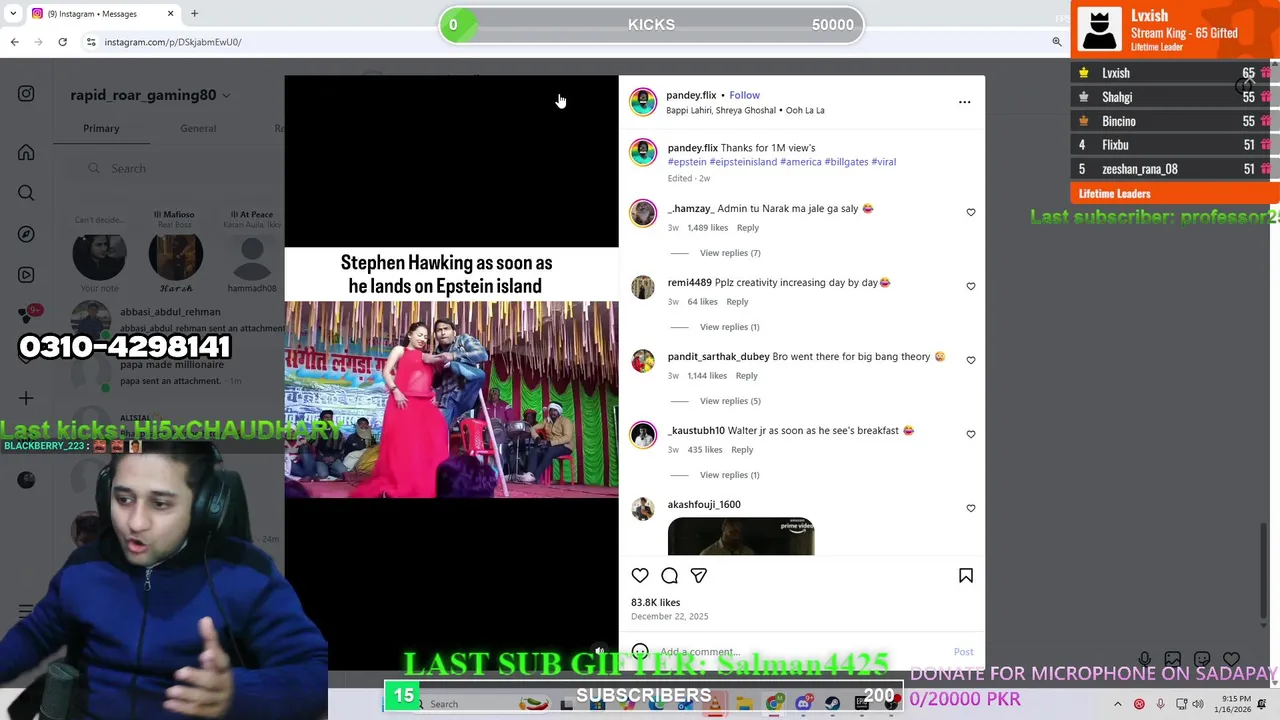Click the #viral hashtag
Screen dimensions: 1280x720
point(884,162)
